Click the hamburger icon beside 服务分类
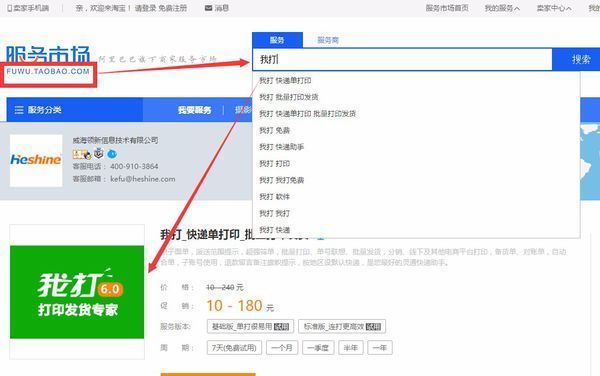 pos(19,110)
